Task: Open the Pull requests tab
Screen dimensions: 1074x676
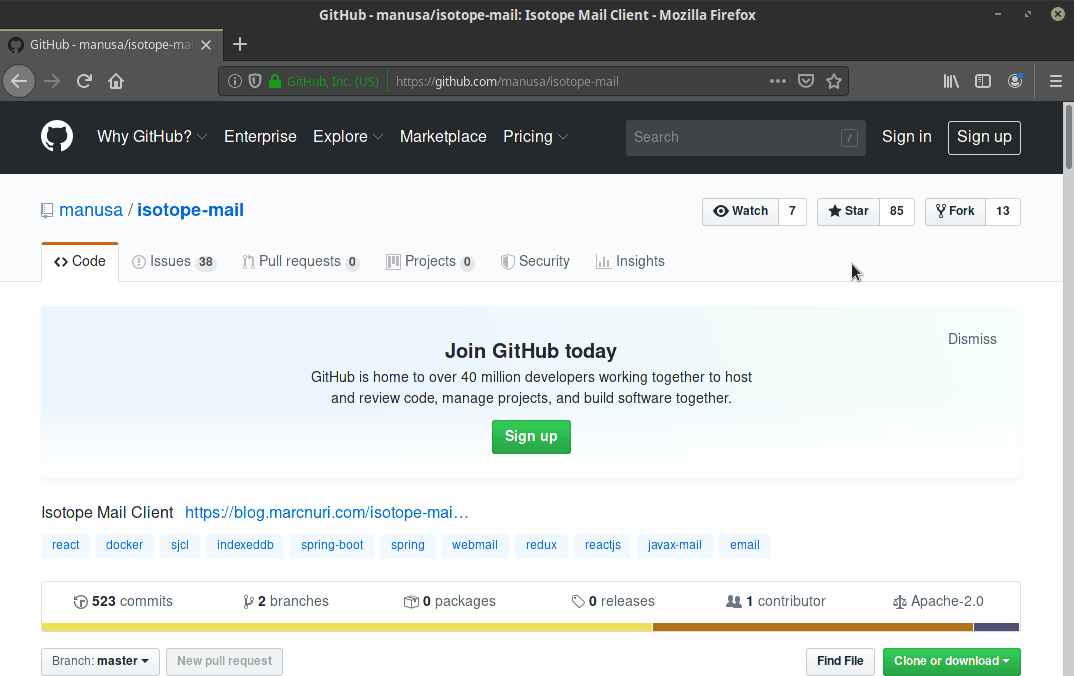Action: click(x=301, y=262)
